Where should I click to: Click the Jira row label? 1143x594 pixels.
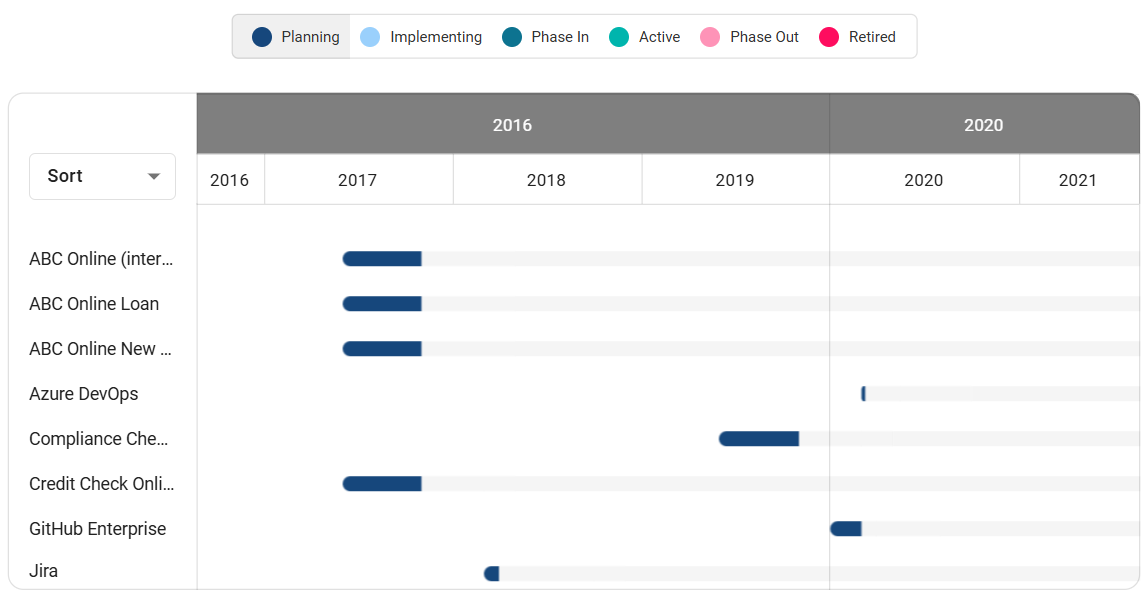pyautogui.click(x=44, y=571)
